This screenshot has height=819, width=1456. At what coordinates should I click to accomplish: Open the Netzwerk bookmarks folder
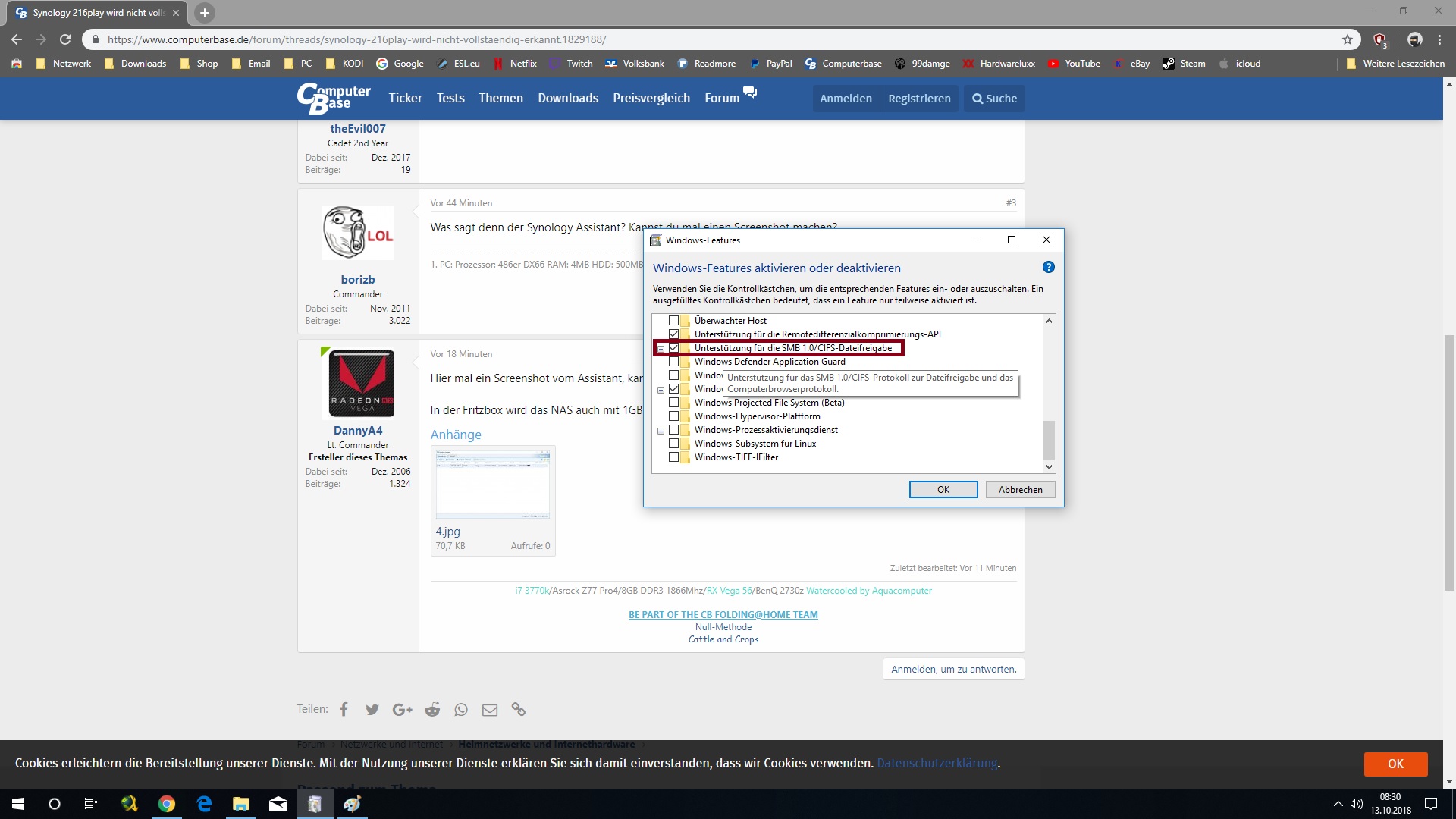[64, 64]
